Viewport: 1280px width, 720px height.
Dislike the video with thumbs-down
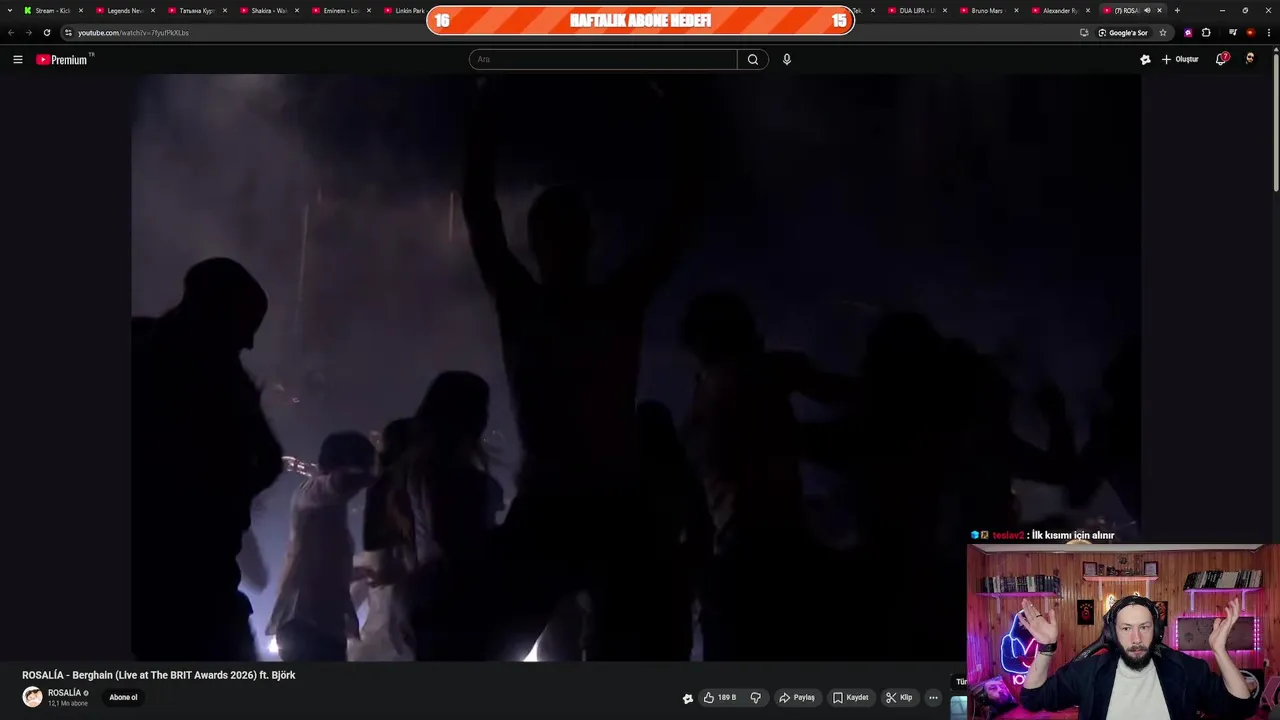pos(756,698)
